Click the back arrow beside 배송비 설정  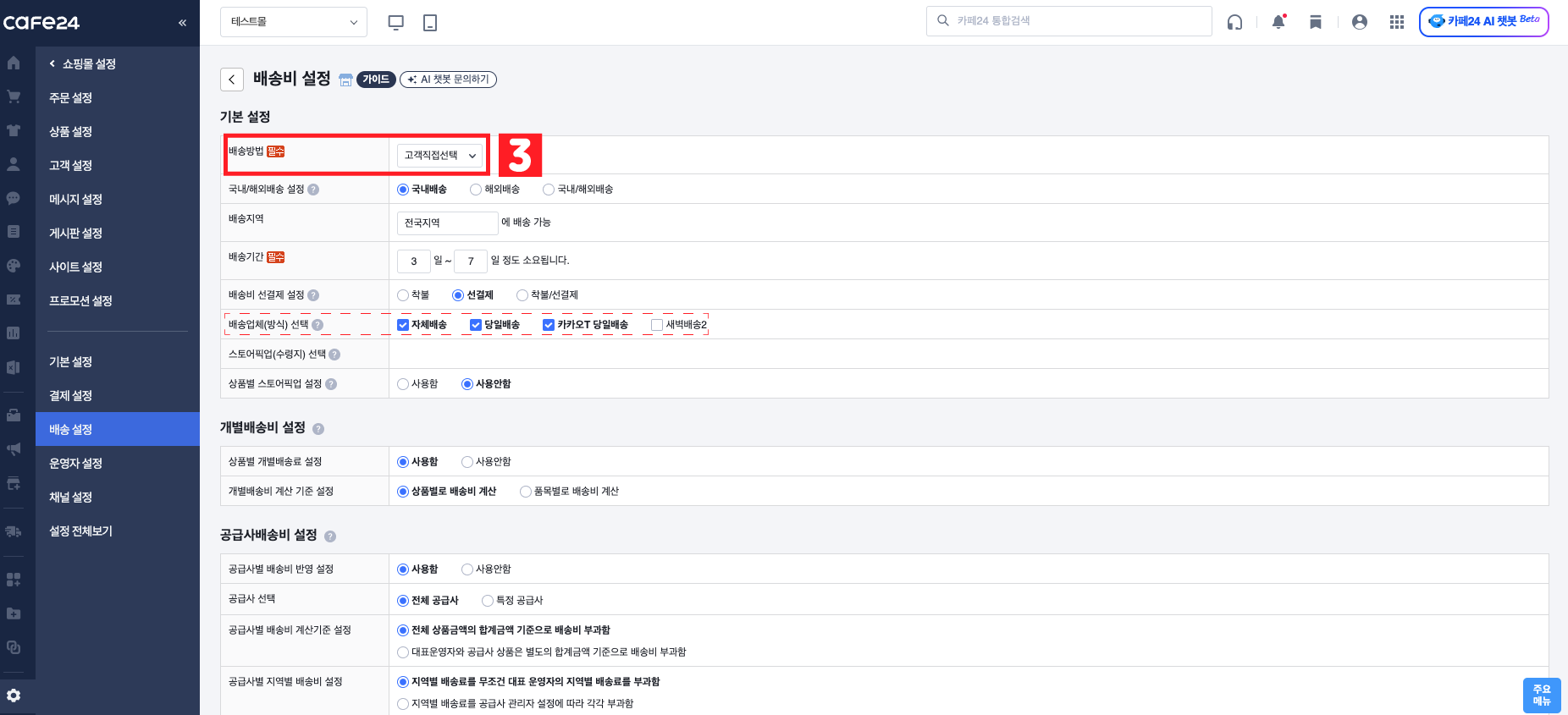coord(232,80)
